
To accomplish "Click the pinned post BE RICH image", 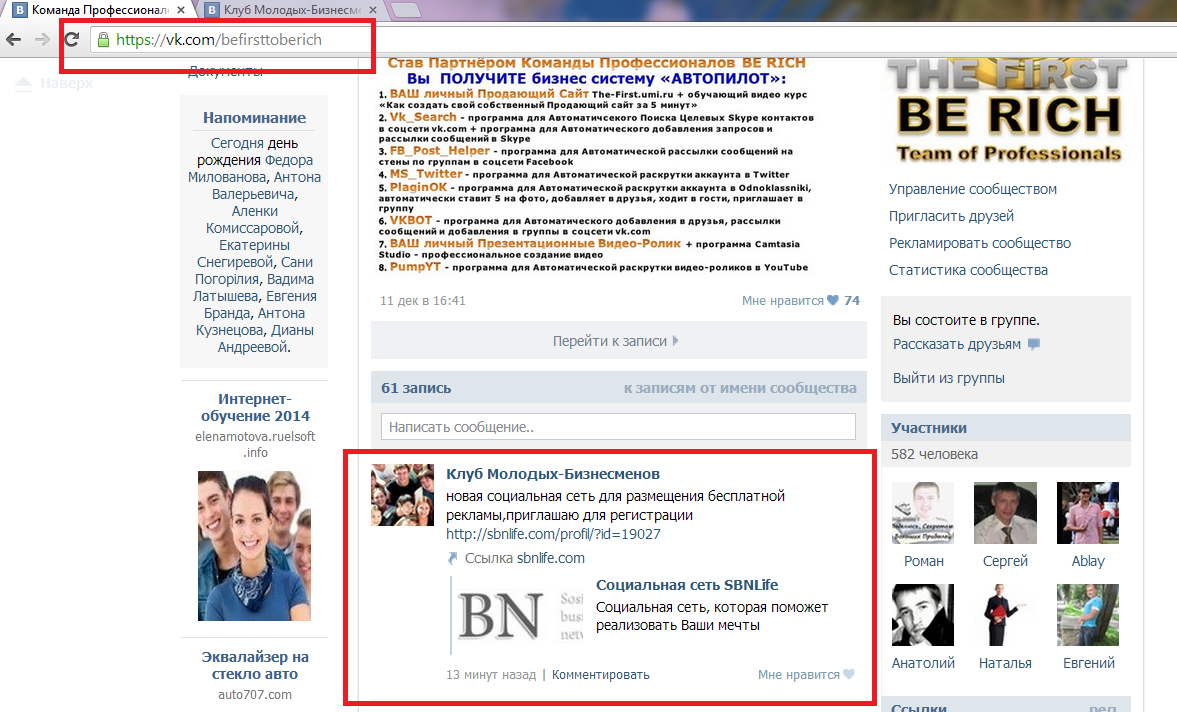I will (x=598, y=165).
